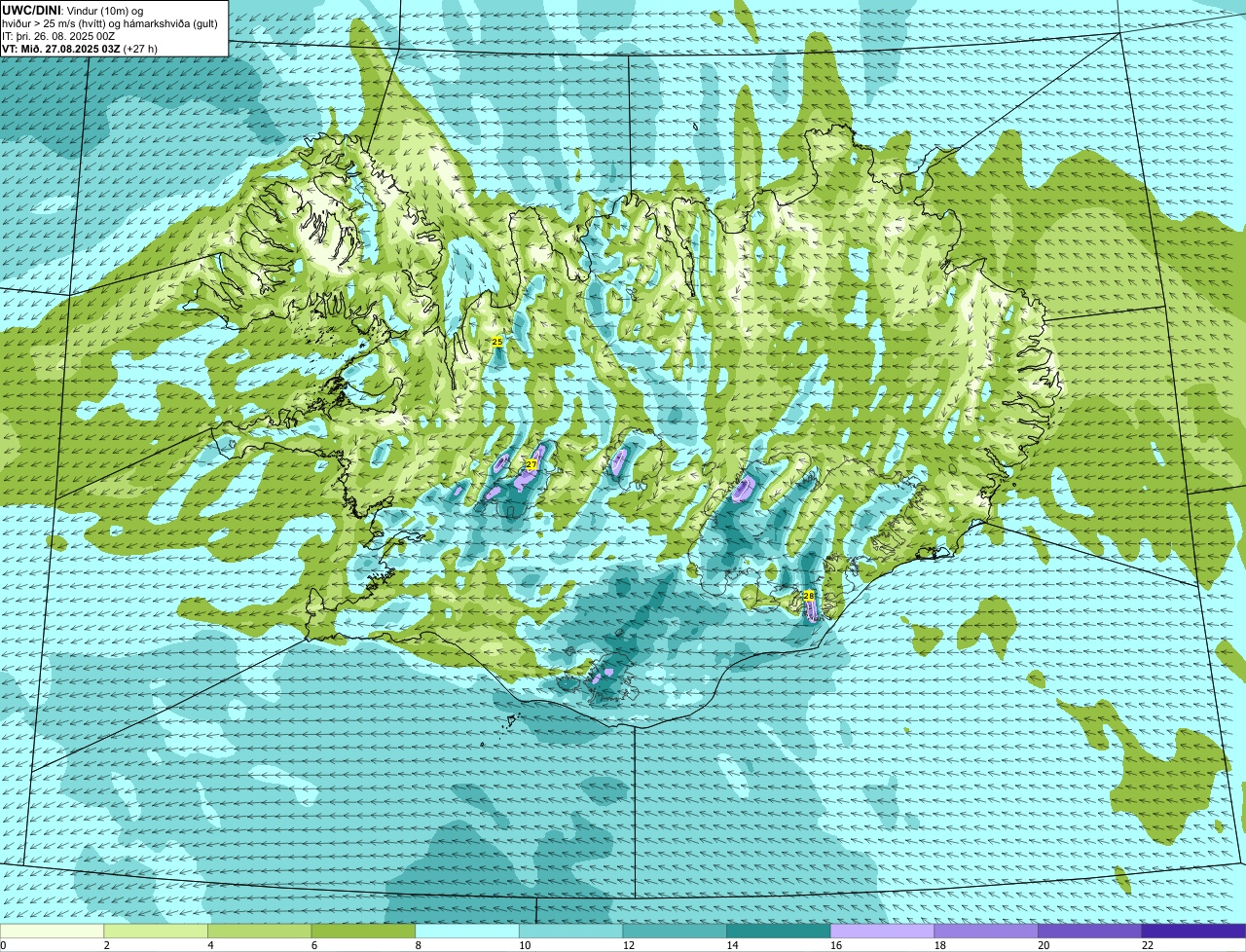Click the yellow gust label 25
Viewport: 1246px width, 952px height.
[496, 342]
